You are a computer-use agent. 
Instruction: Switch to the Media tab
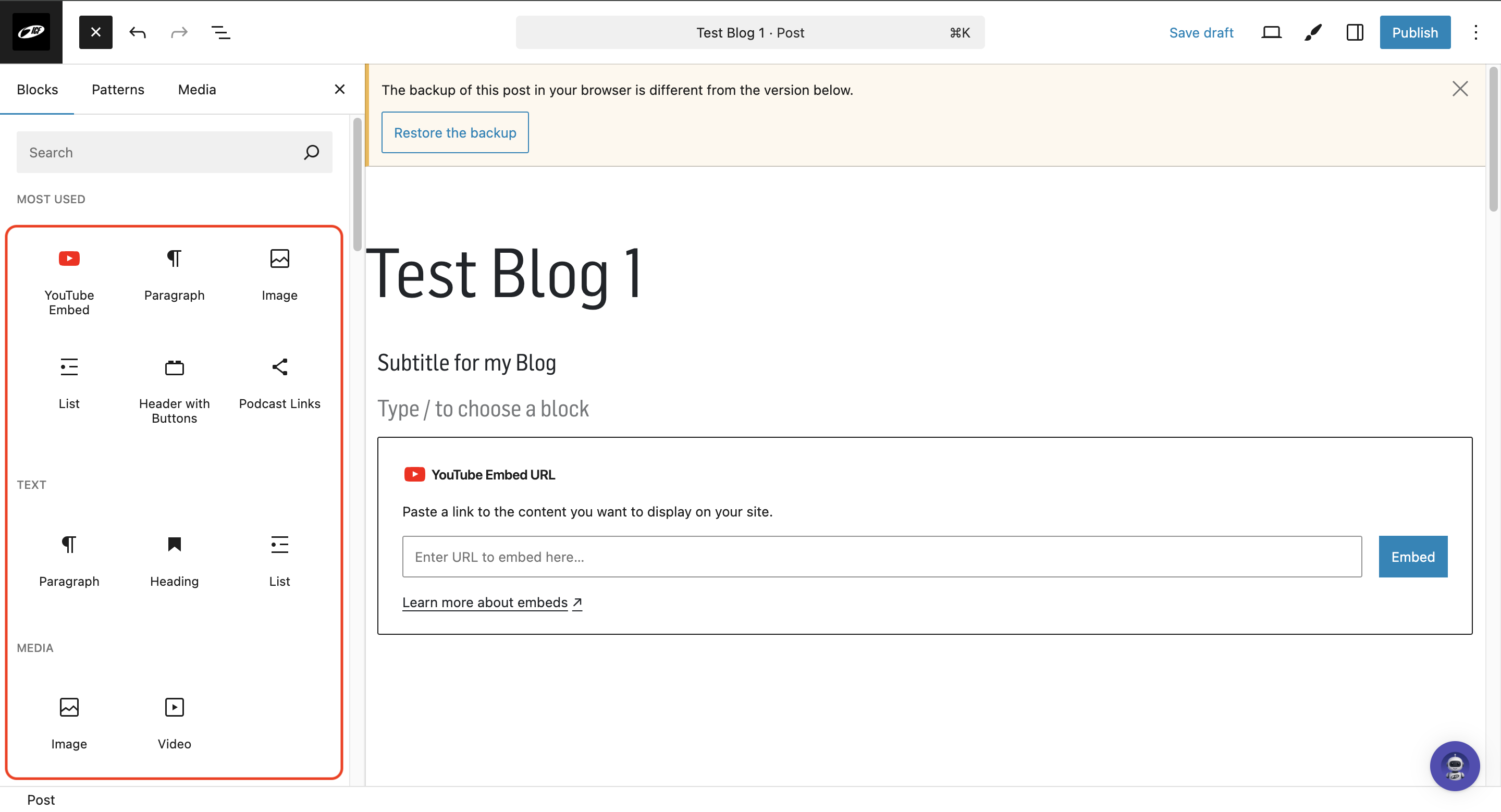tap(197, 90)
